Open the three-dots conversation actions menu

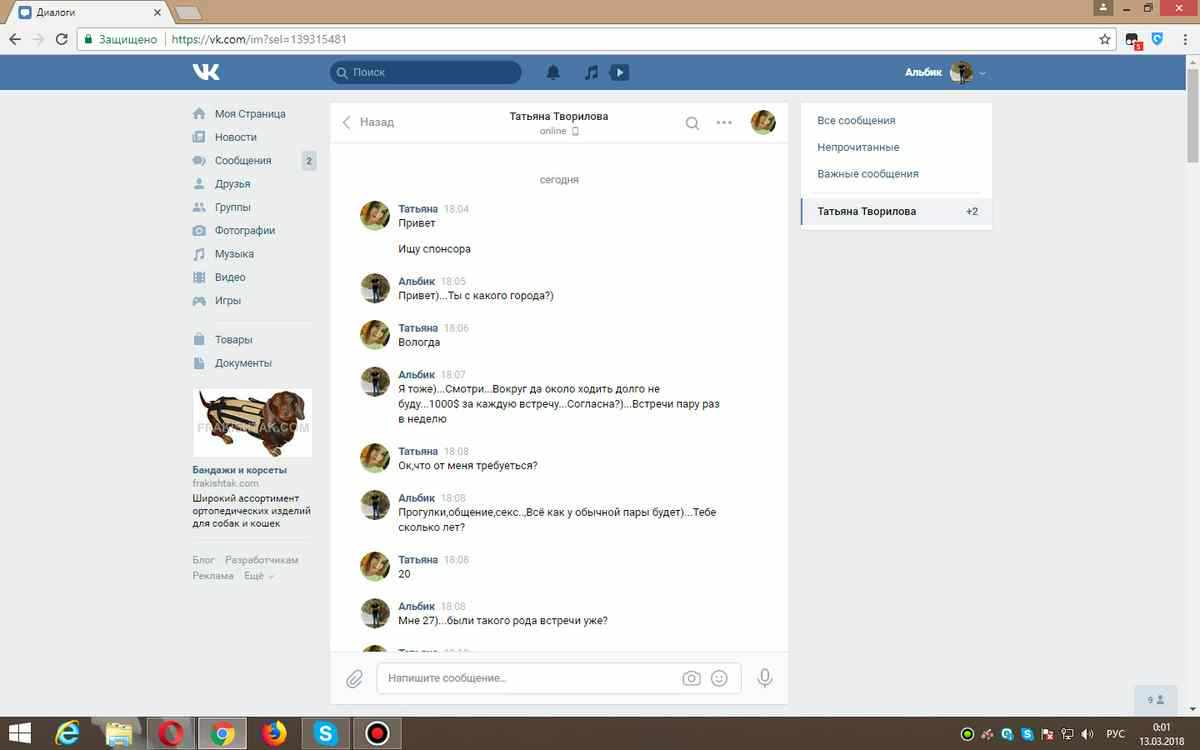[724, 123]
